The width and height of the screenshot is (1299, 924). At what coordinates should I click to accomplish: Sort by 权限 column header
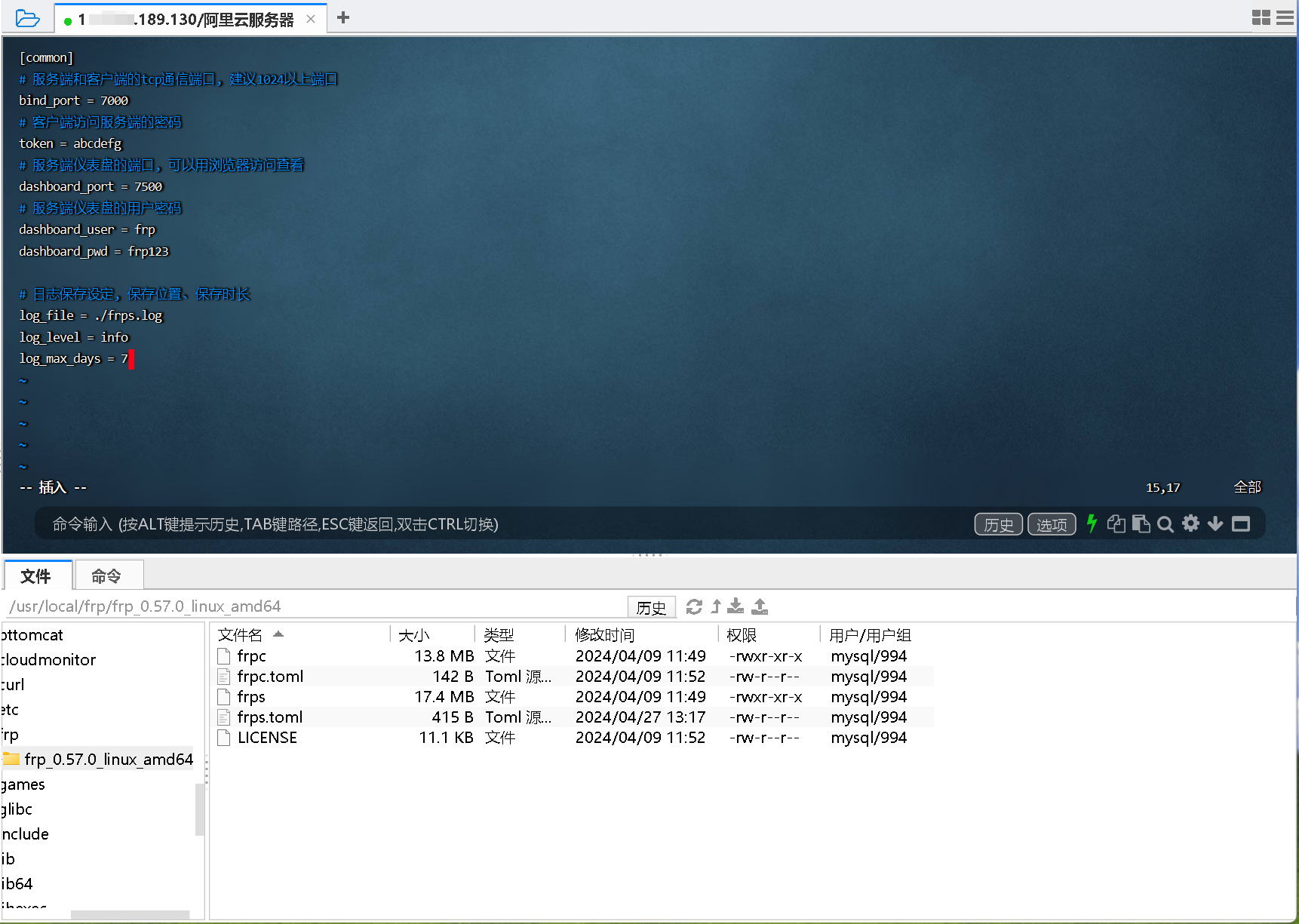point(769,635)
